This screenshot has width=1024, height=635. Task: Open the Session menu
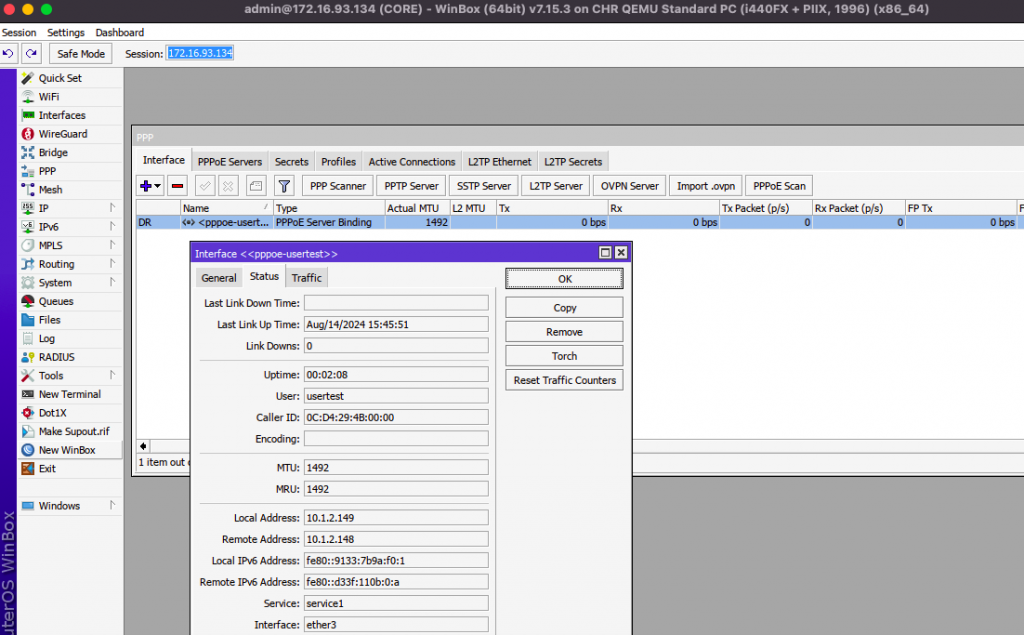coord(18,32)
